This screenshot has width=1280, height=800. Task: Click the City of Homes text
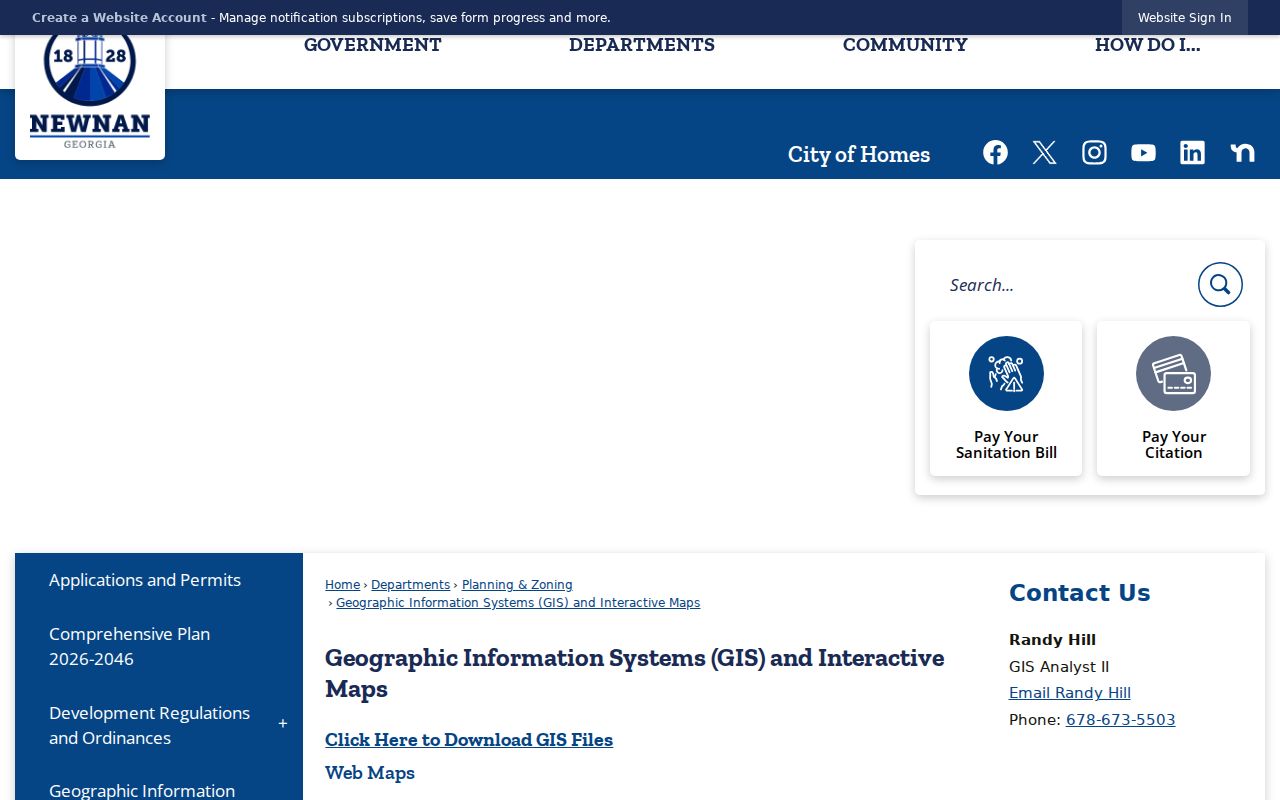pyautogui.click(x=859, y=154)
